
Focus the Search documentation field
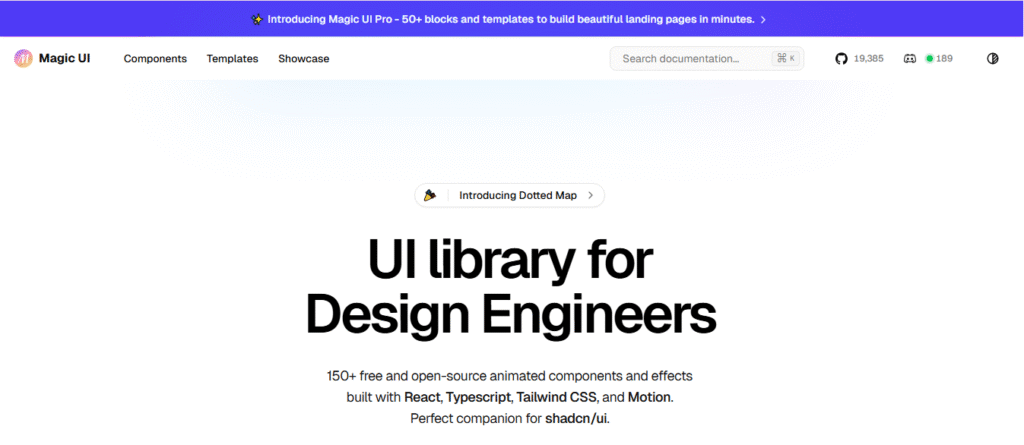point(707,58)
